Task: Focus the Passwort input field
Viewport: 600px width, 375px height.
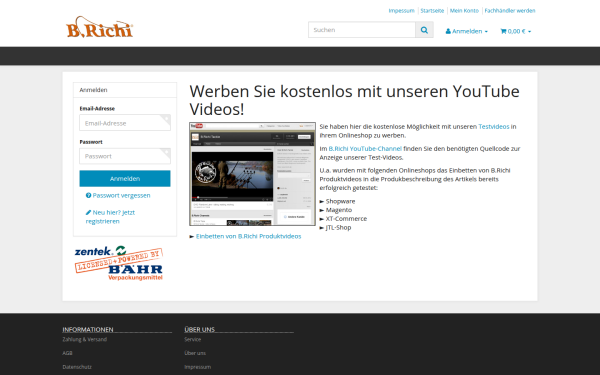Action: coord(125,156)
